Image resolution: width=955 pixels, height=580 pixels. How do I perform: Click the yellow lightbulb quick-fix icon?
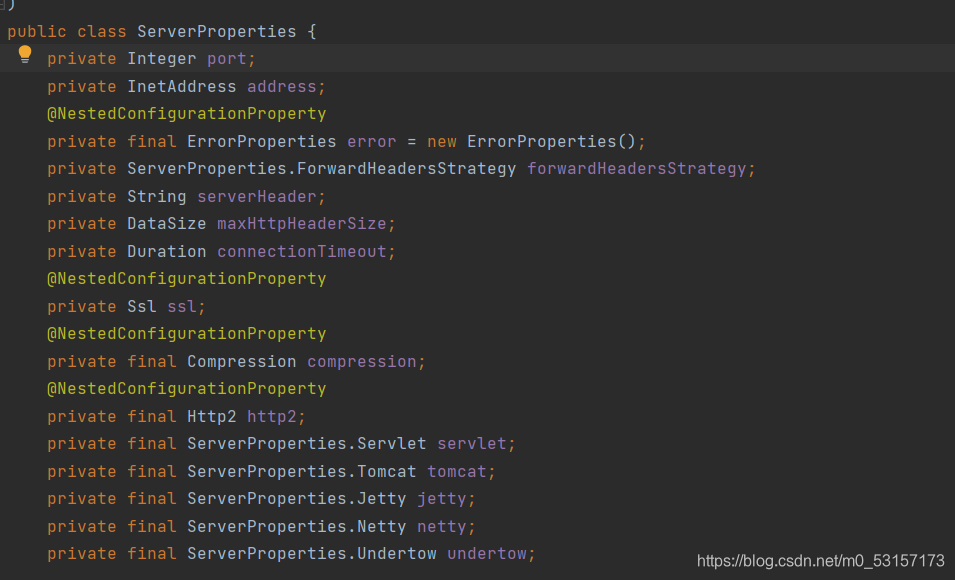point(25,54)
